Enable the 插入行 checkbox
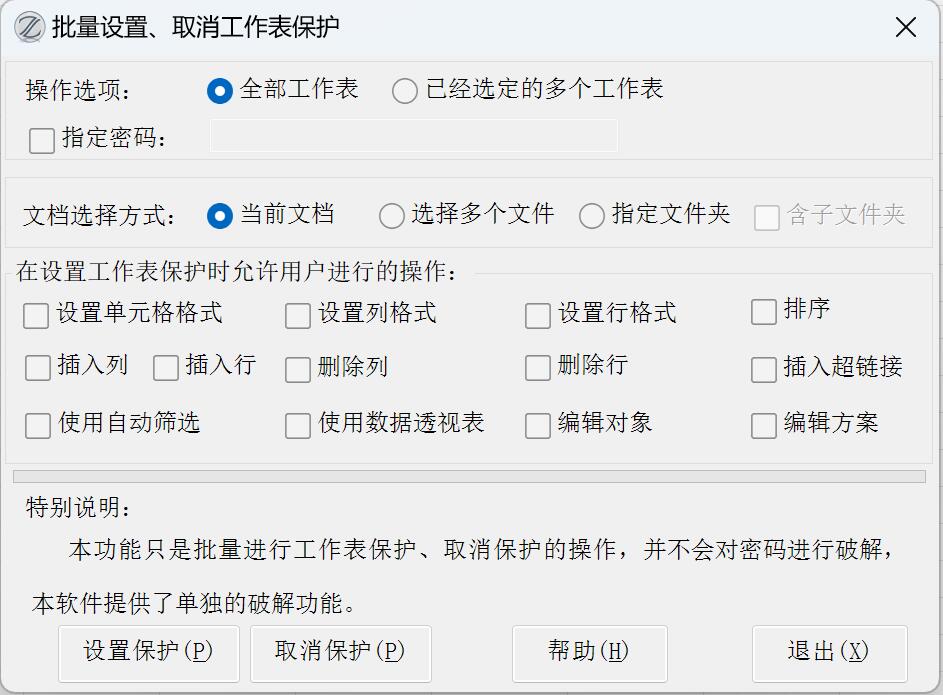 (x=166, y=368)
